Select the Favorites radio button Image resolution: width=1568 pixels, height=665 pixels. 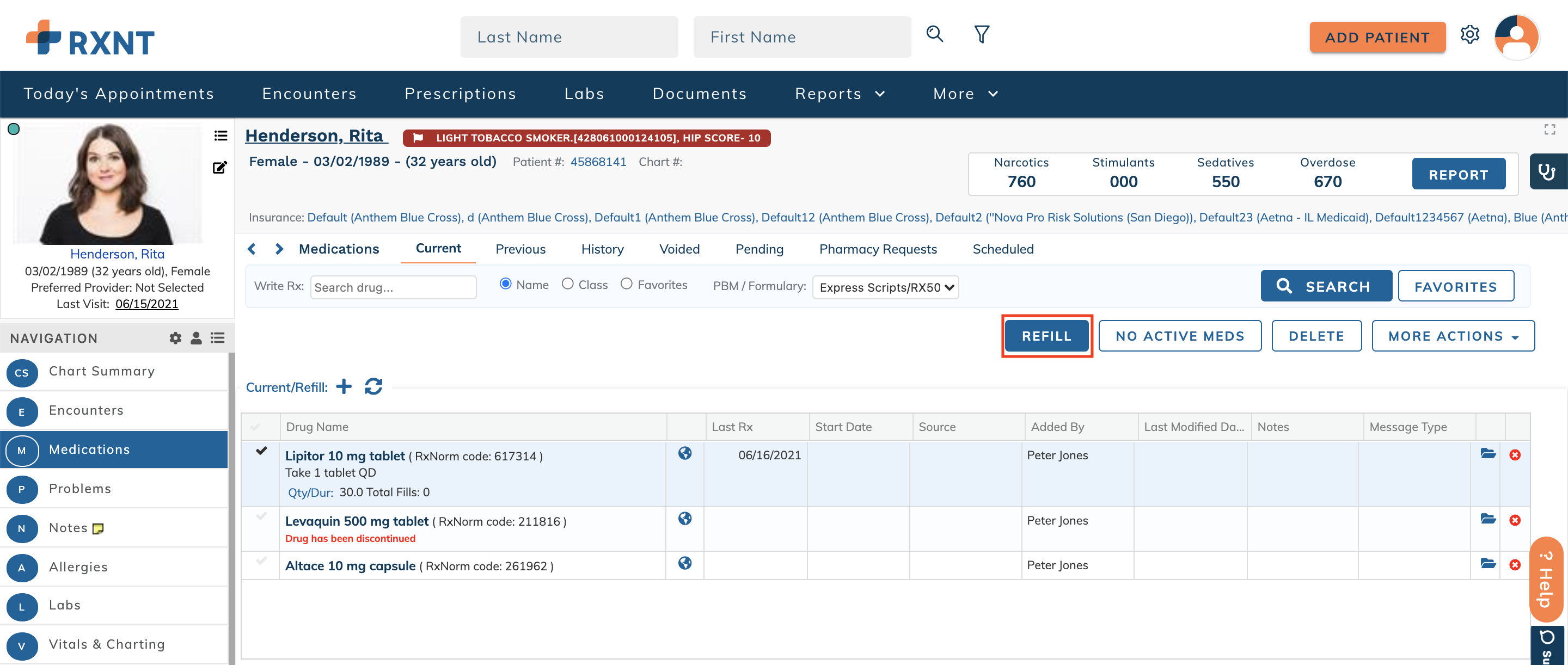point(626,284)
